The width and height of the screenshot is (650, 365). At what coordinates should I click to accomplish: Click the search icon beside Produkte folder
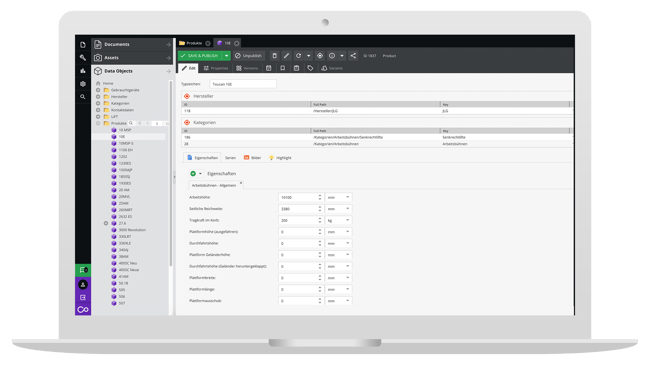[x=131, y=123]
